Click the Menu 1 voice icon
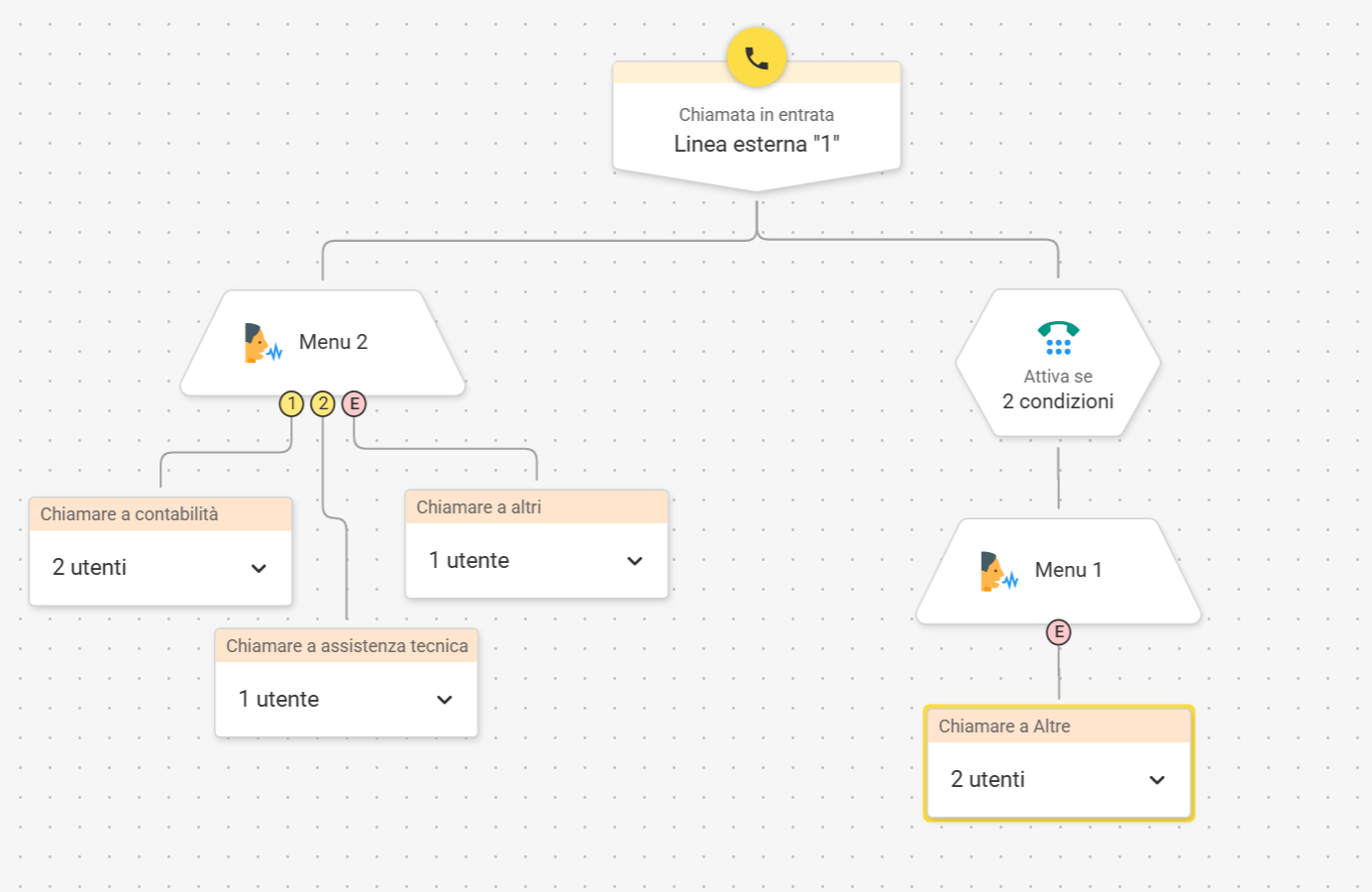The width and height of the screenshot is (1372, 892). [999, 572]
